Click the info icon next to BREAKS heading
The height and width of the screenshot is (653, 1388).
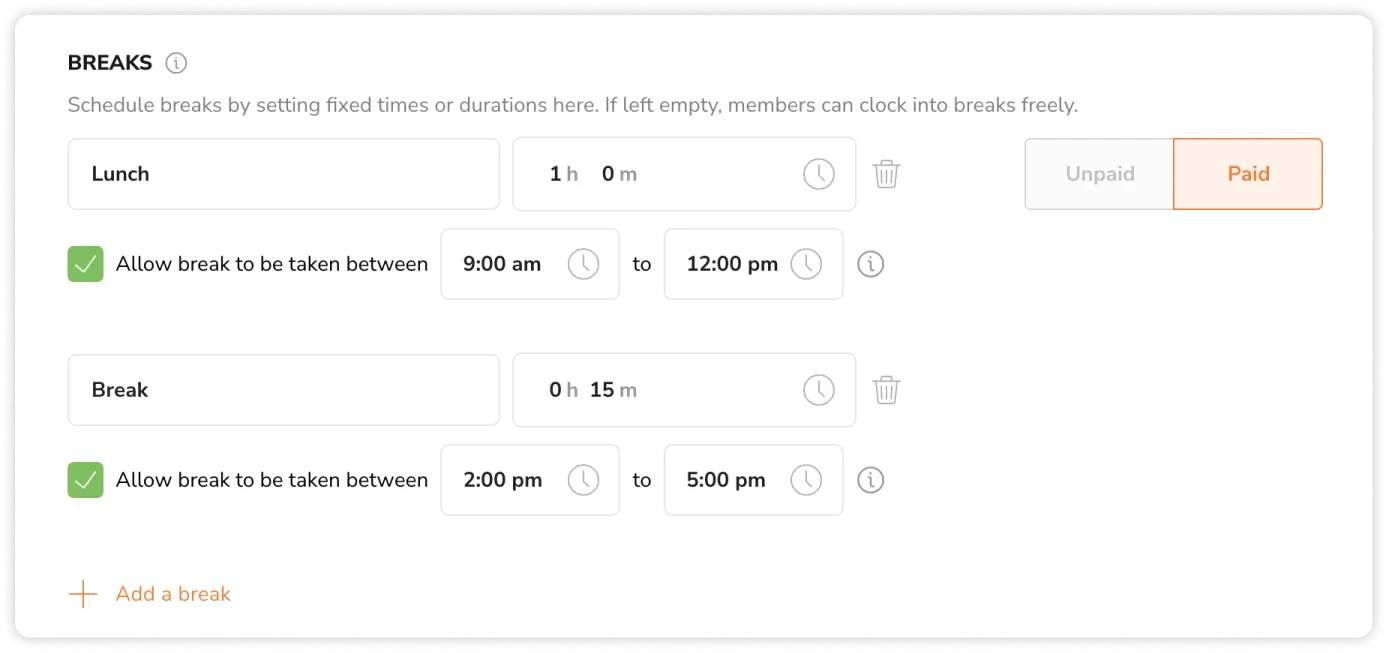click(176, 64)
